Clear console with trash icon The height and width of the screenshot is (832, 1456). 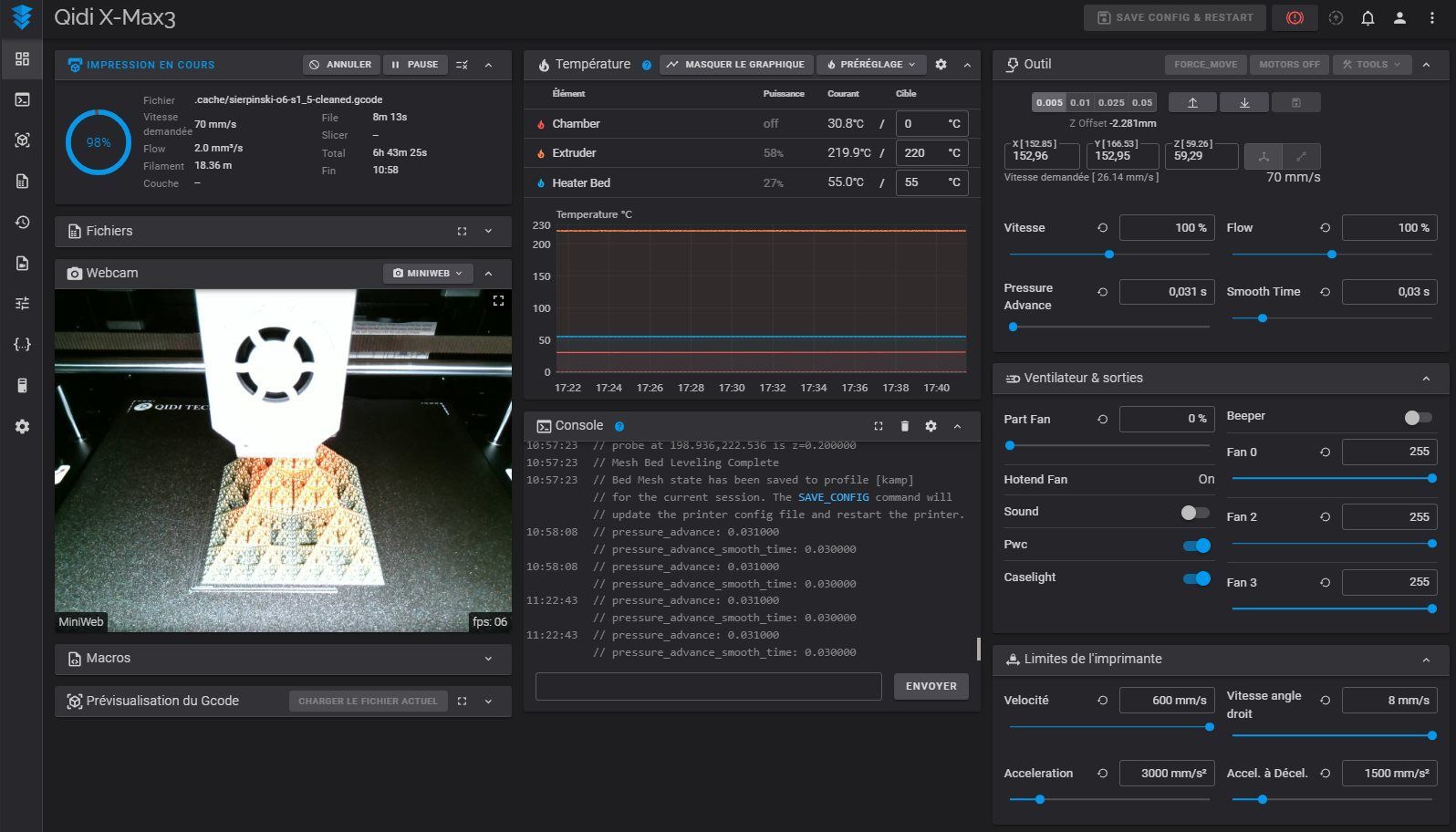(904, 426)
